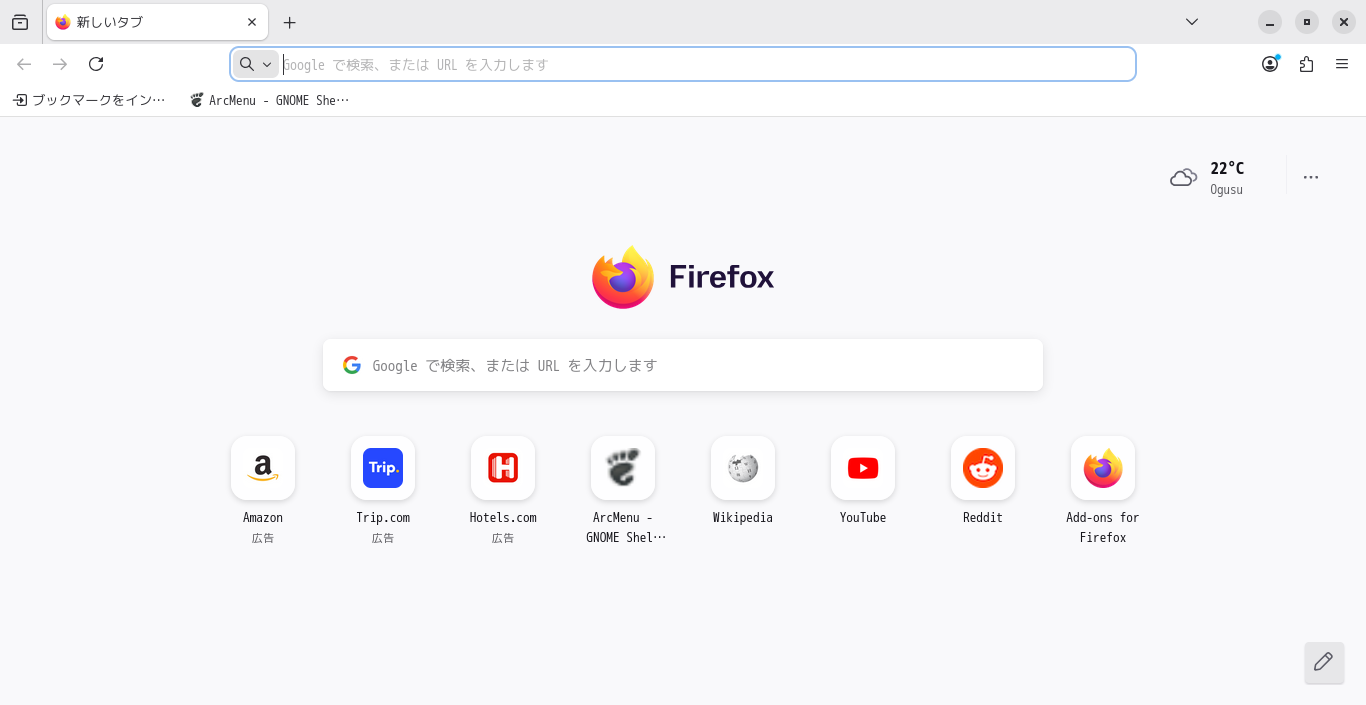Screen dimensions: 1366x705
Task: Click the YouTube label text
Action: tap(863, 517)
